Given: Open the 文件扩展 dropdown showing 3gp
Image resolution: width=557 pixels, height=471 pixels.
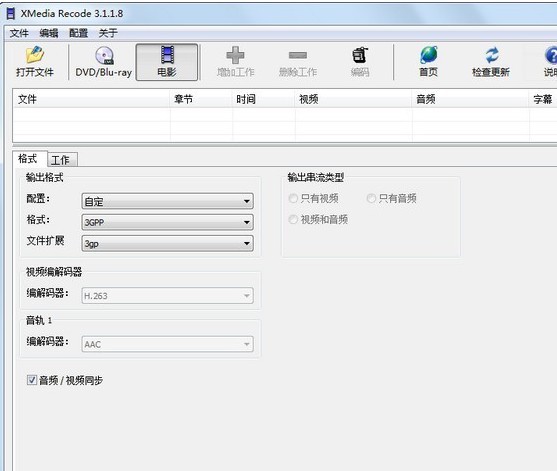Looking at the screenshot, I should (167, 244).
